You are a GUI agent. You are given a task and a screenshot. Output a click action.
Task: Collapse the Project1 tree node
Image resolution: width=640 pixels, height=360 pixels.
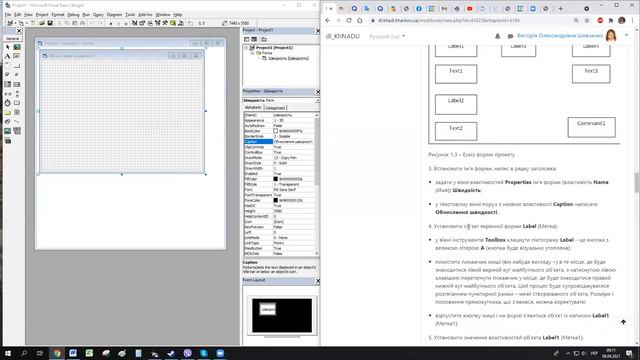(x=247, y=48)
